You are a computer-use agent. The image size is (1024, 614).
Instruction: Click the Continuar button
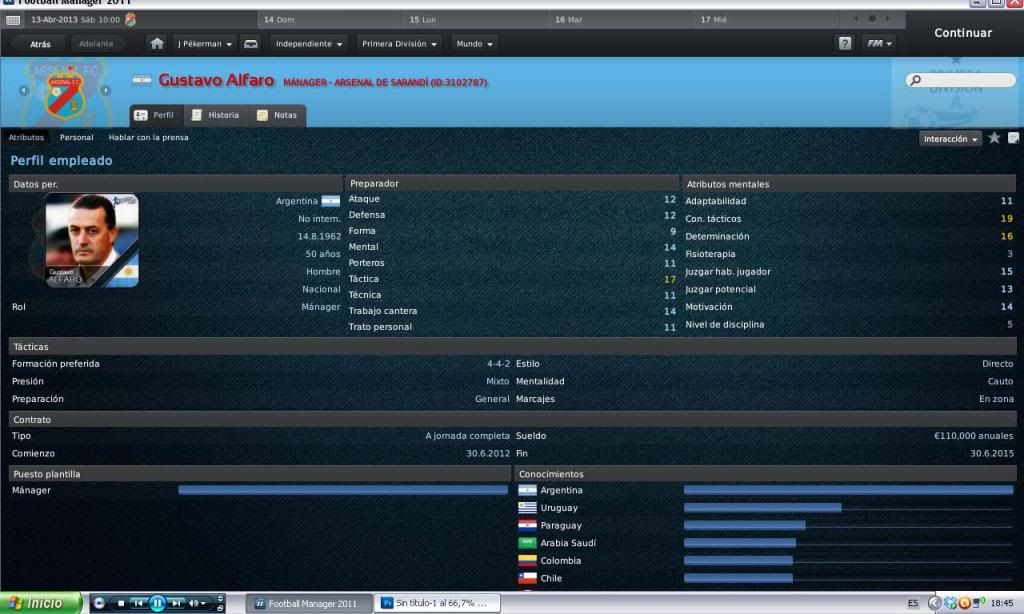click(x=963, y=33)
